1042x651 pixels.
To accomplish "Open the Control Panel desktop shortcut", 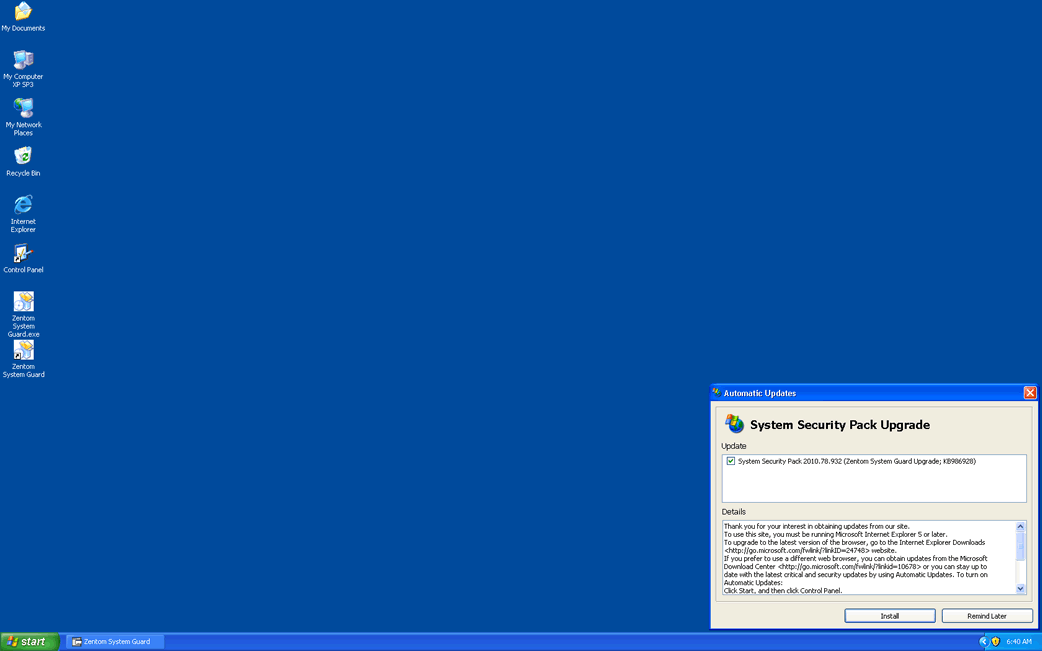I will point(23,254).
